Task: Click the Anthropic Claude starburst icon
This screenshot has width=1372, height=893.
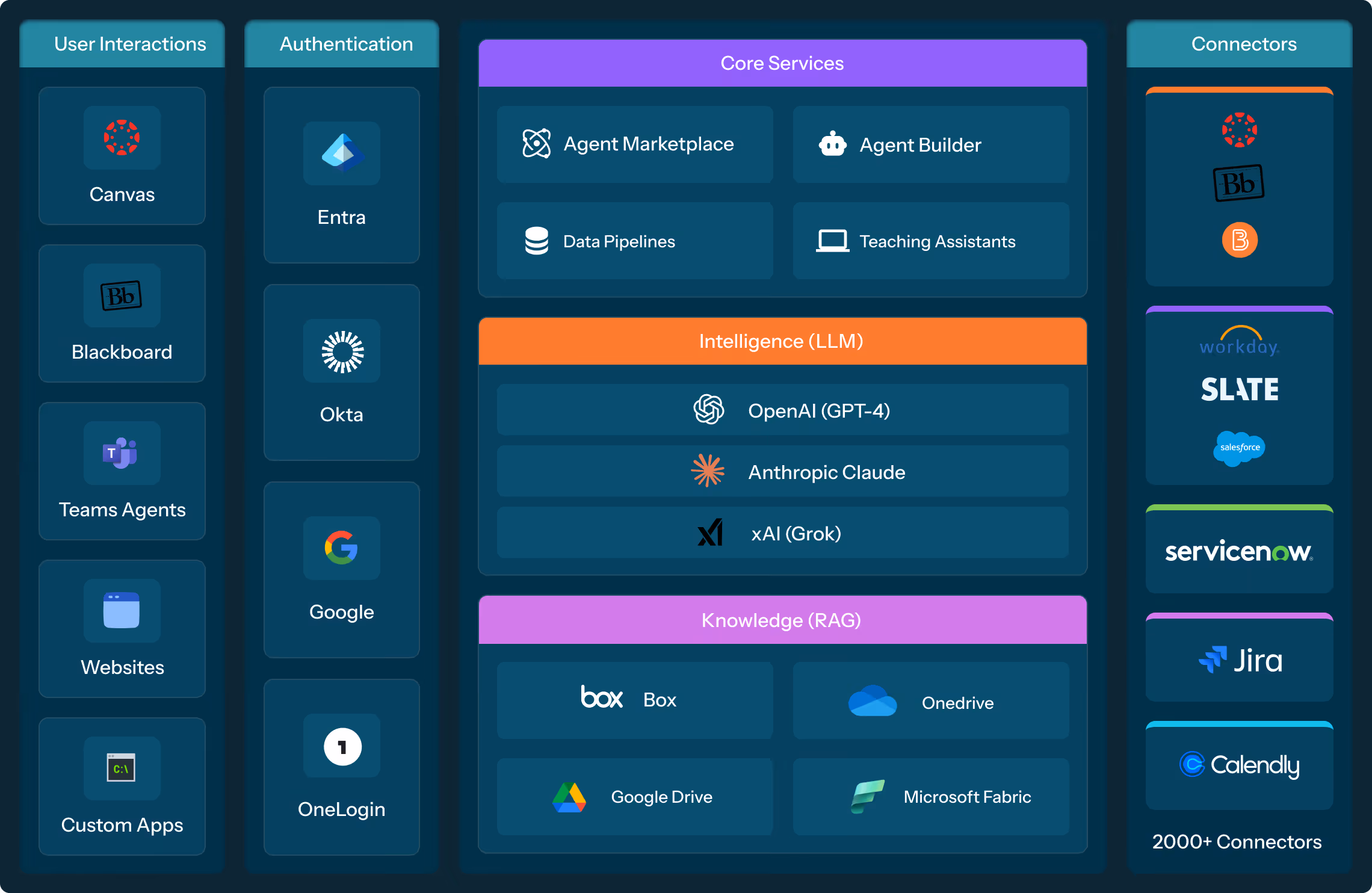Action: [x=708, y=471]
